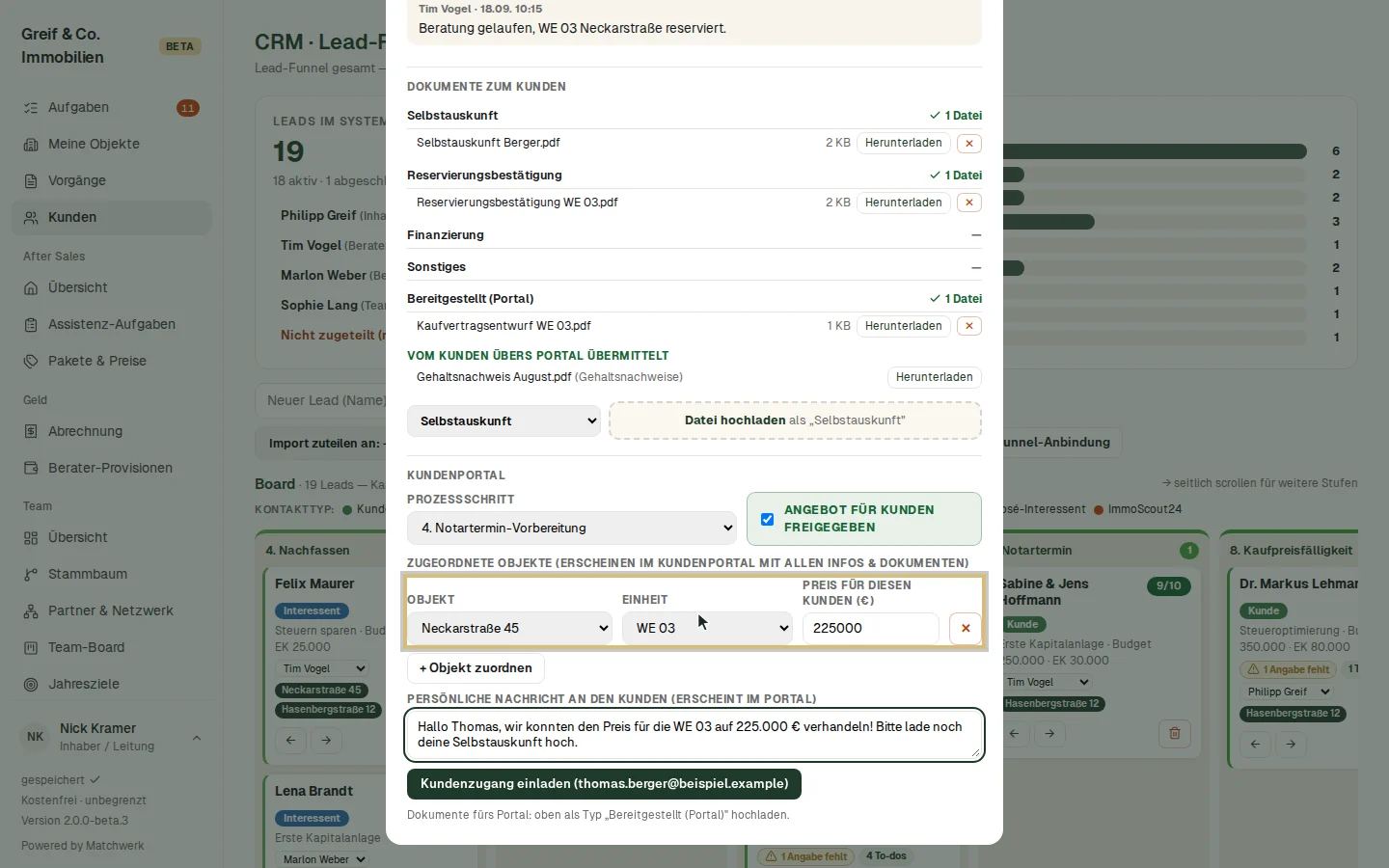Open the Selbstauskunft document type dropdown
Viewport: 1389px width, 868px height.
point(504,421)
